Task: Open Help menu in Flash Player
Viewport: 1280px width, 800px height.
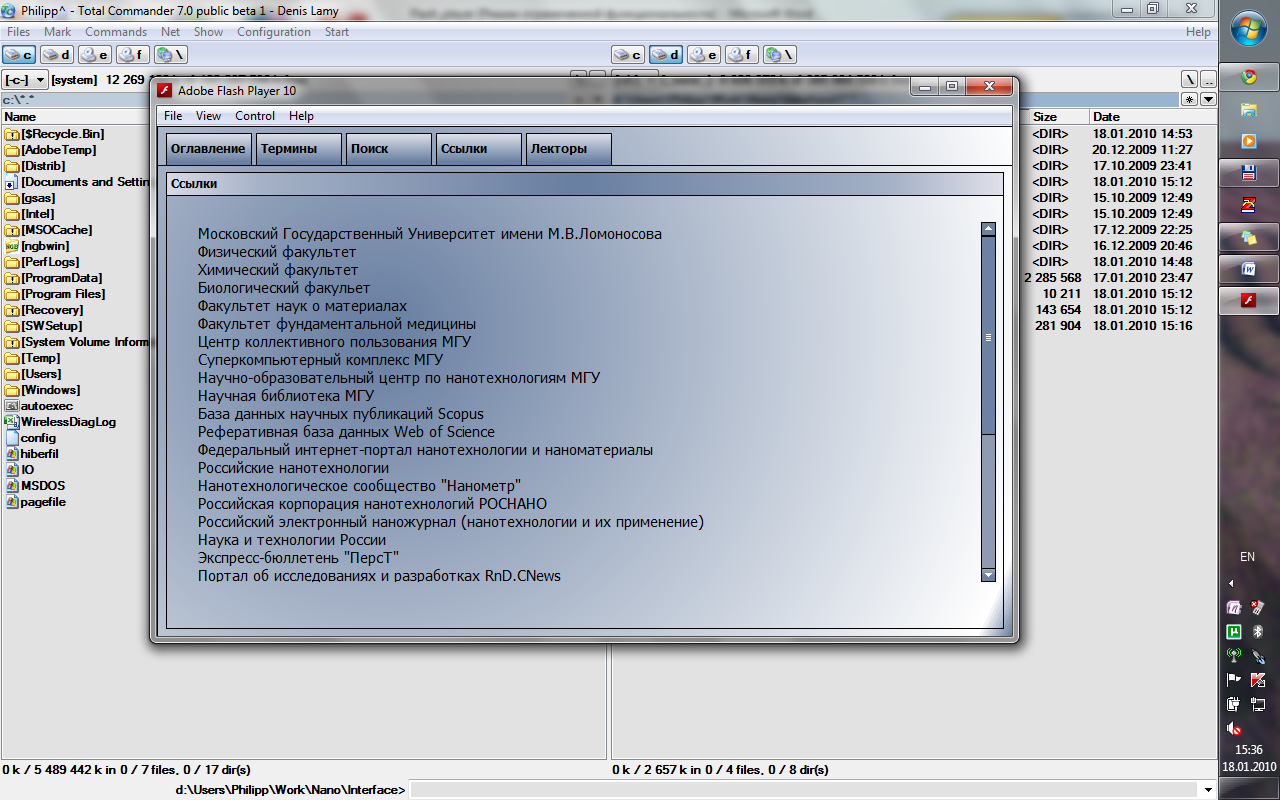Action: 301,116
